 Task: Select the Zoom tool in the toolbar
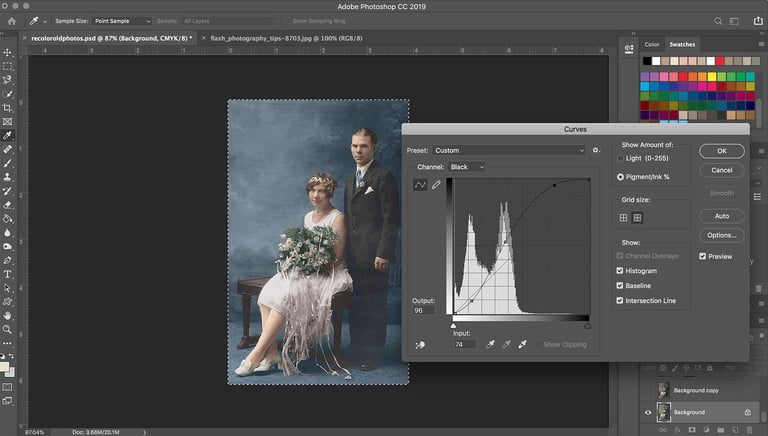click(8, 329)
